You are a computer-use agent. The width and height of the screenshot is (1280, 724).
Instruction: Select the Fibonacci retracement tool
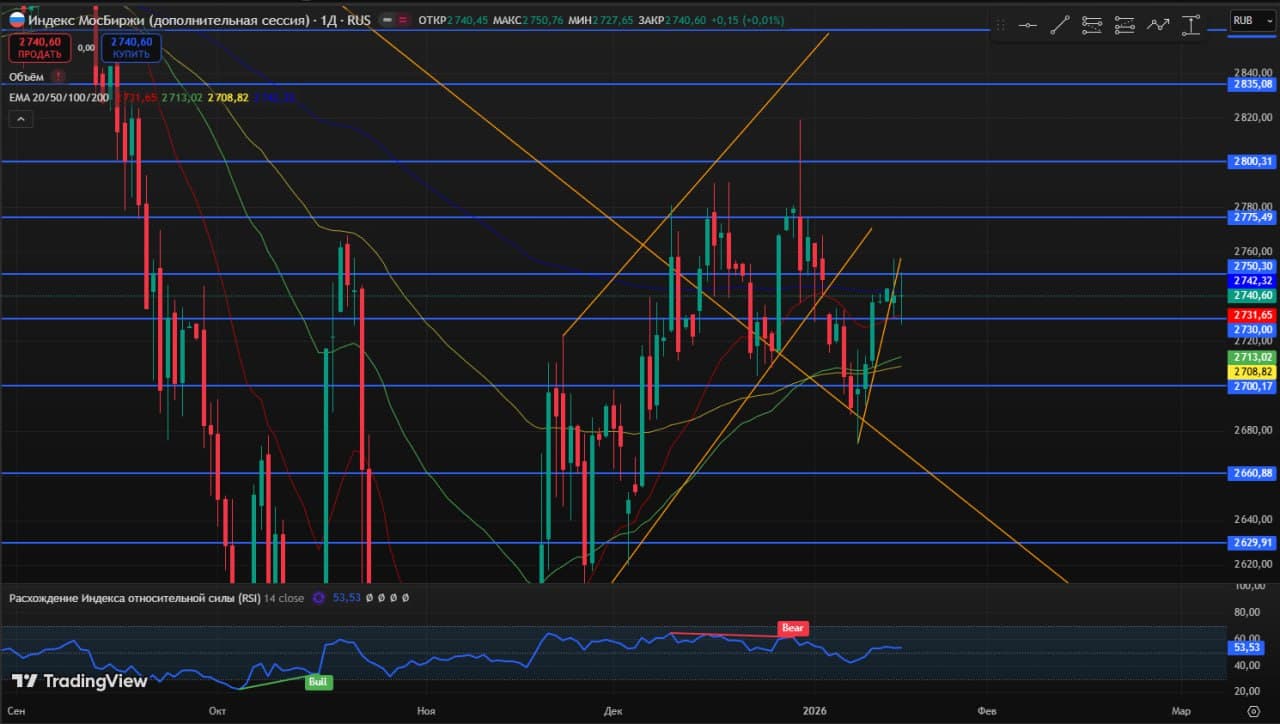(x=1093, y=25)
